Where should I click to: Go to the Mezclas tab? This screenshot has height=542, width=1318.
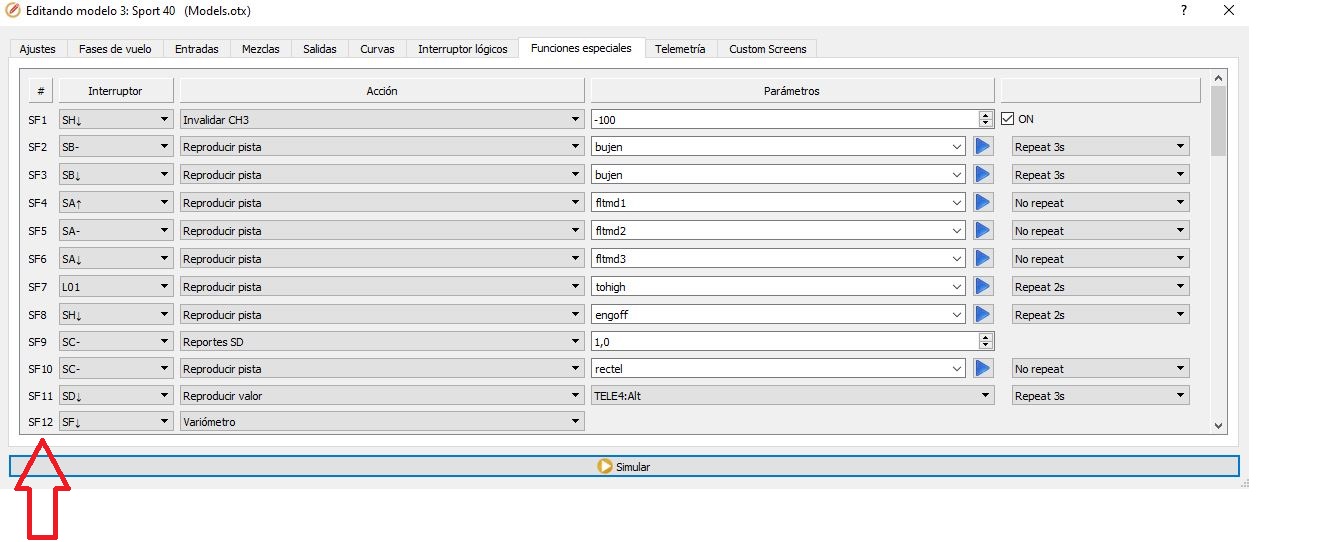(x=261, y=49)
